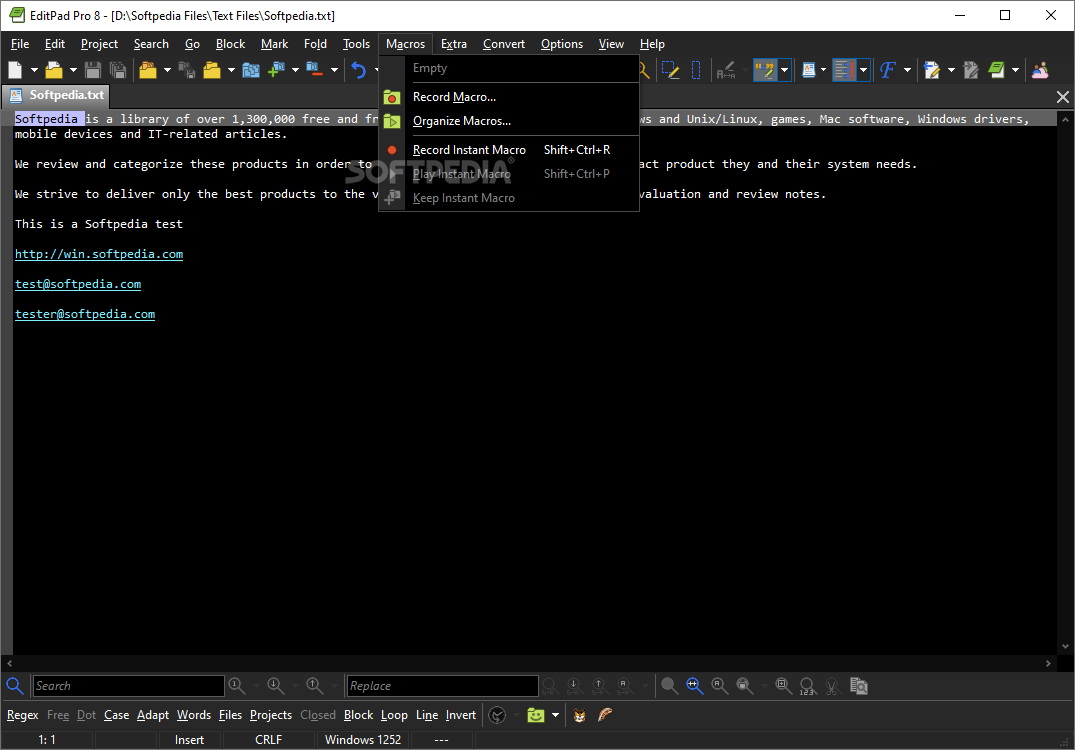Select Record Macro... from Macros menu
This screenshot has width=1075, height=750.
point(509,97)
